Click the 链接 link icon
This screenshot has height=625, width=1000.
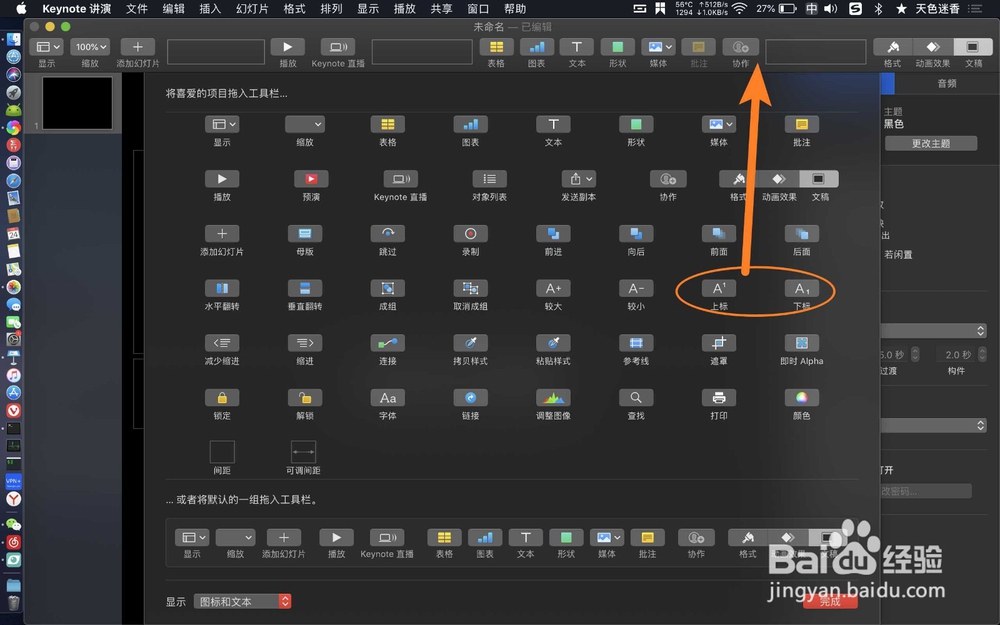tap(471, 398)
